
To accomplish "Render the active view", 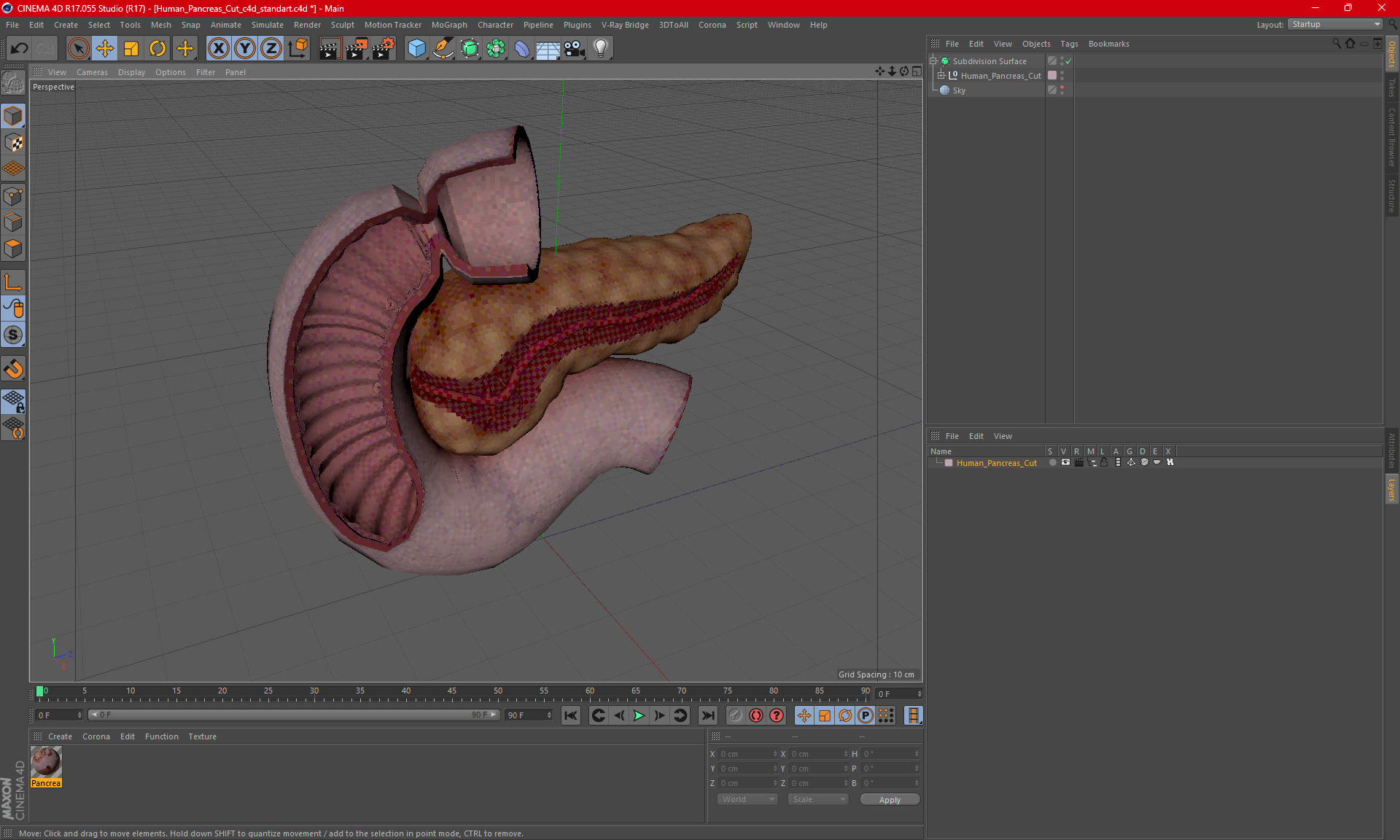I will pos(330,48).
